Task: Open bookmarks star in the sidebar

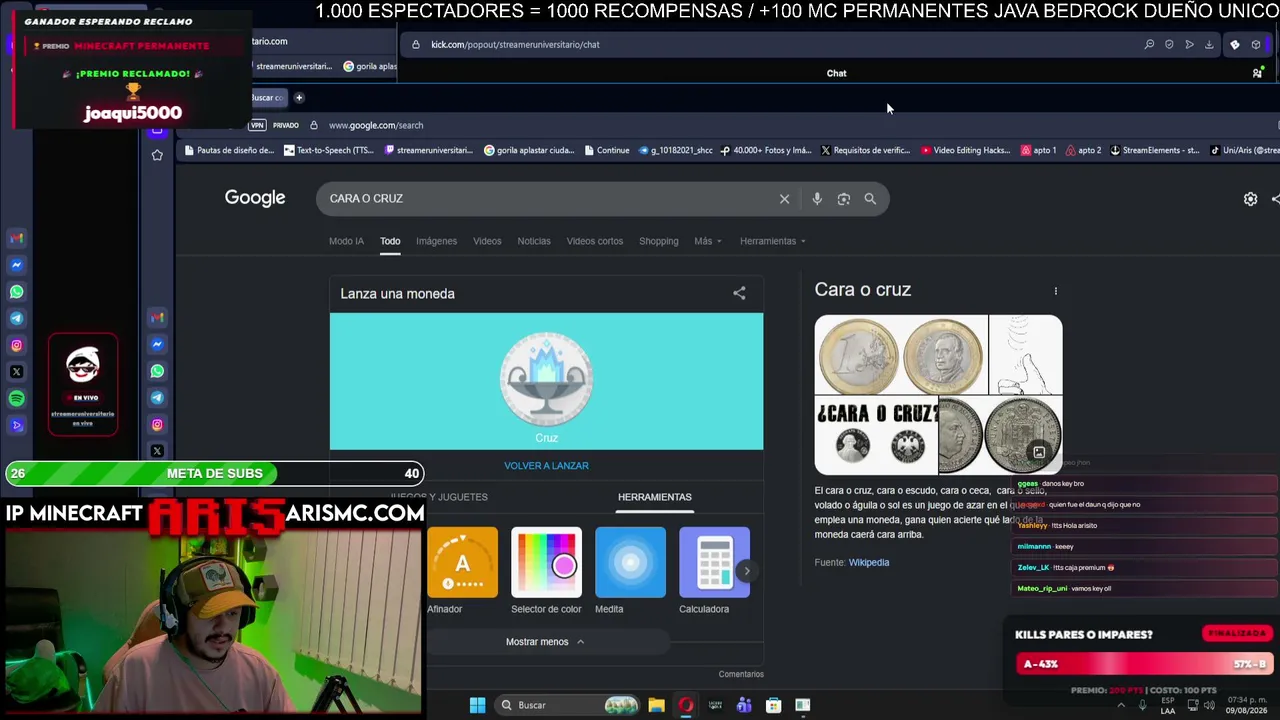Action: [157, 155]
